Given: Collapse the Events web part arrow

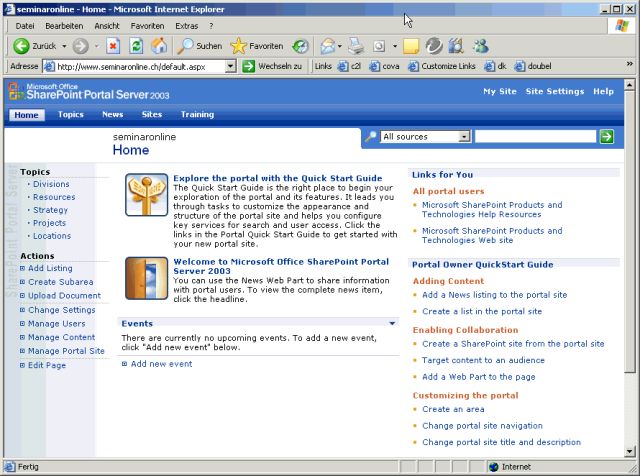Looking at the screenshot, I should point(393,324).
